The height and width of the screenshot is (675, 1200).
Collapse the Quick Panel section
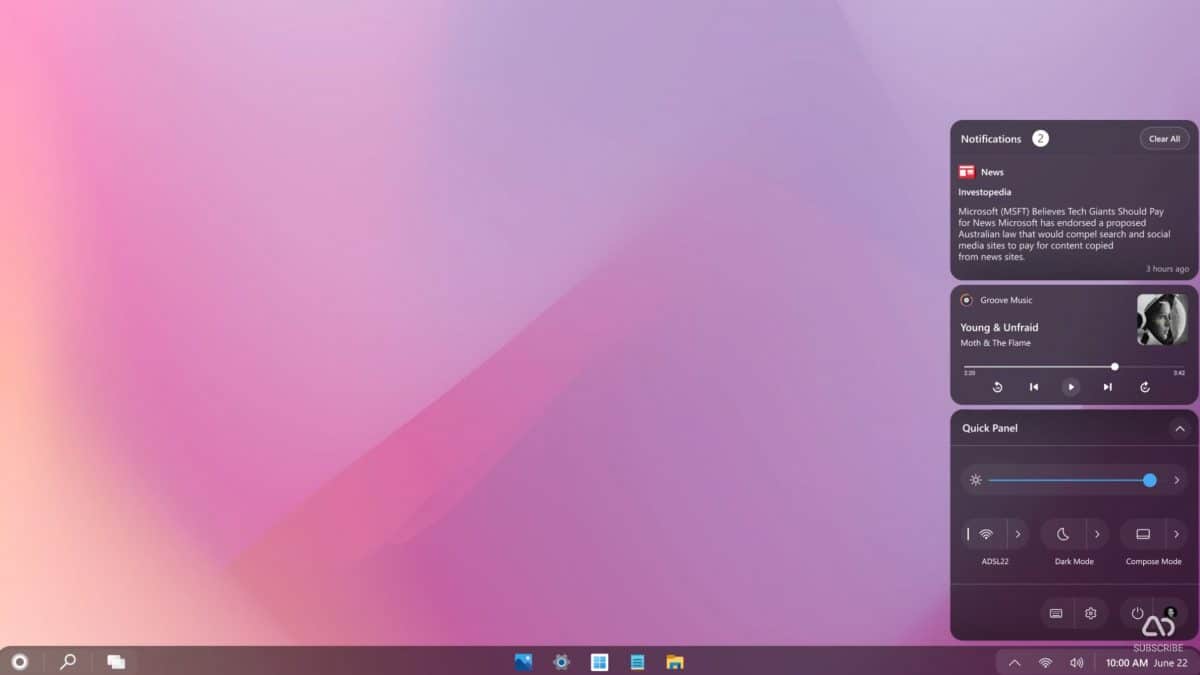point(1178,428)
